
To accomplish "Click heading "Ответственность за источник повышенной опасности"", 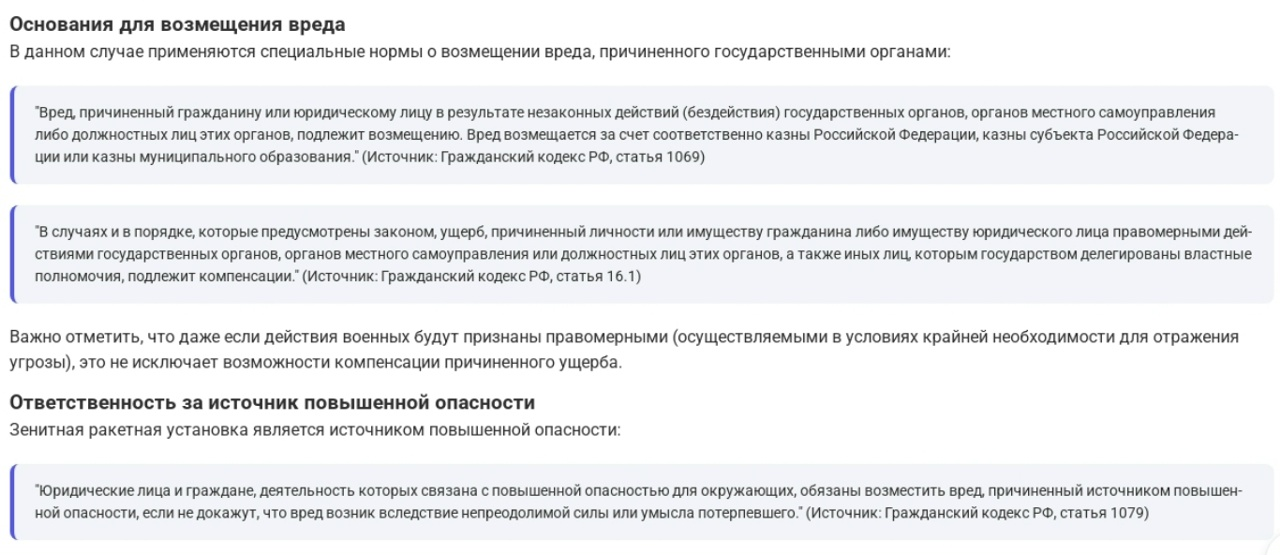I will coord(272,402).
